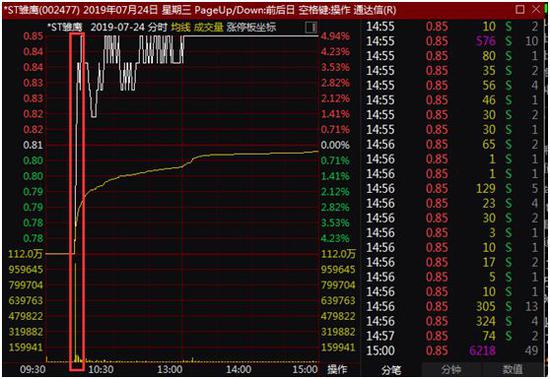Select the tick row with volume 35
Image resolution: width=550 pixels, height=379 pixels.
(452, 71)
